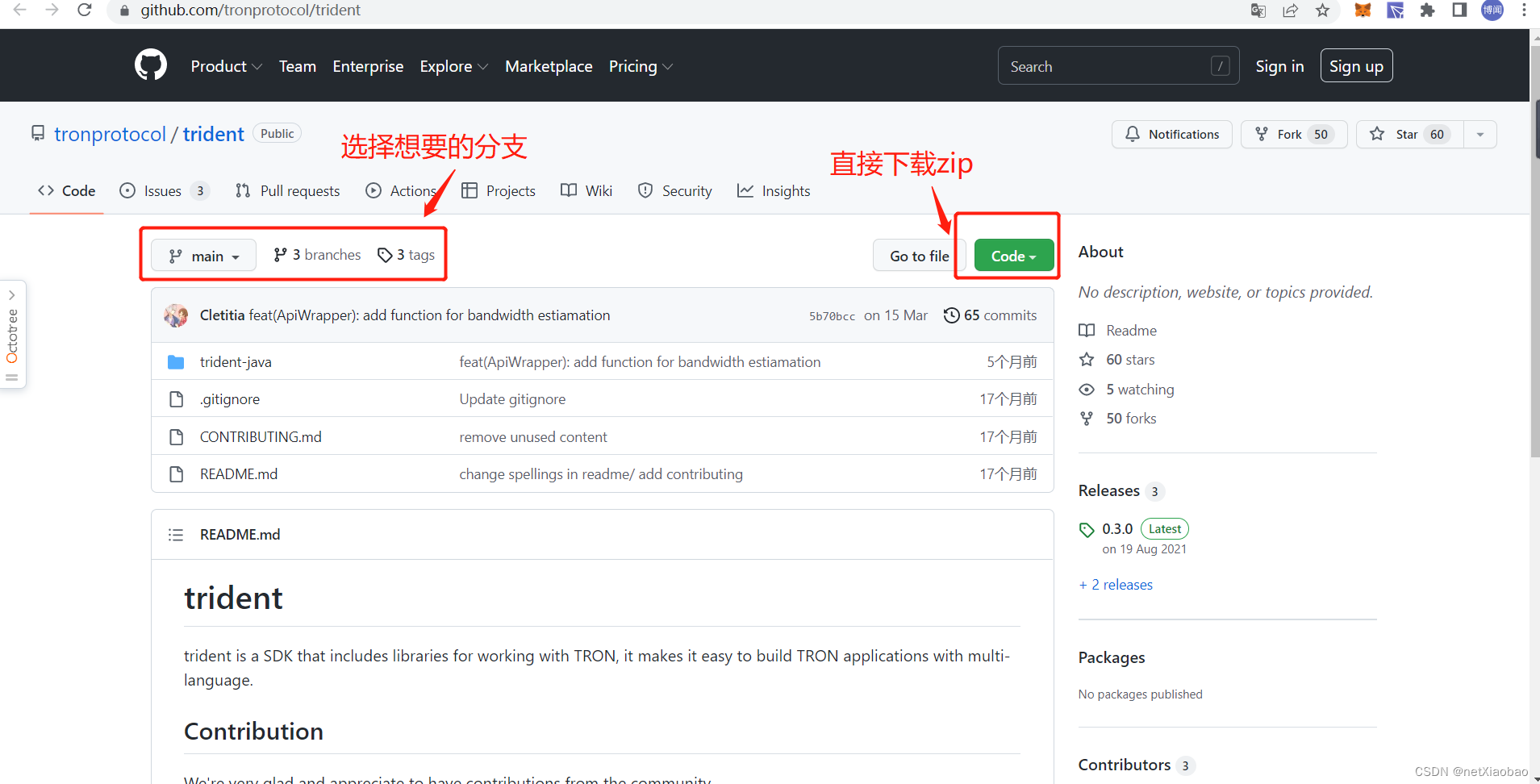Switch to the Issues tab

(x=165, y=191)
